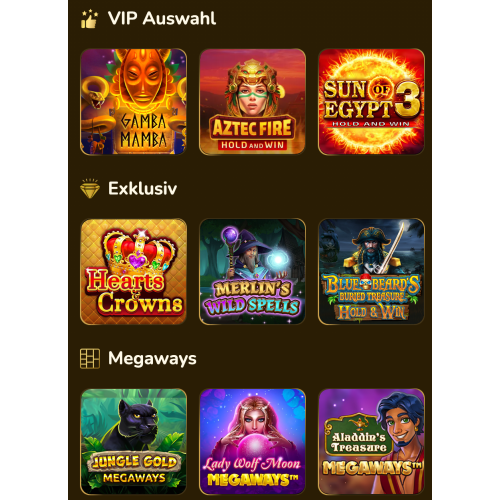Screen dimensions: 500x500
Task: Click the Megaways grid icon
Action: (x=90, y=359)
